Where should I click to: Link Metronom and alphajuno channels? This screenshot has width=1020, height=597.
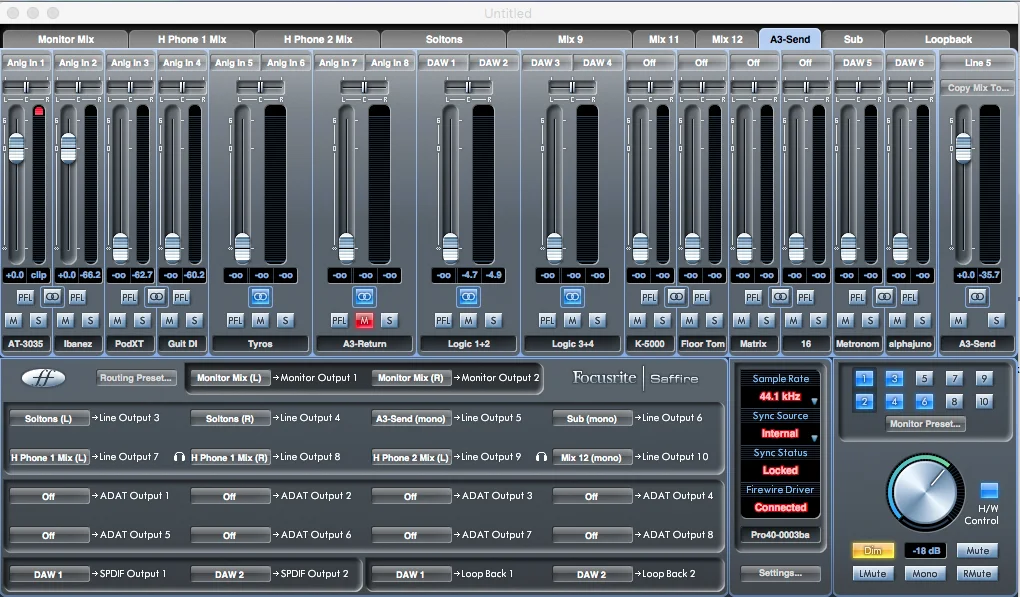tap(884, 297)
